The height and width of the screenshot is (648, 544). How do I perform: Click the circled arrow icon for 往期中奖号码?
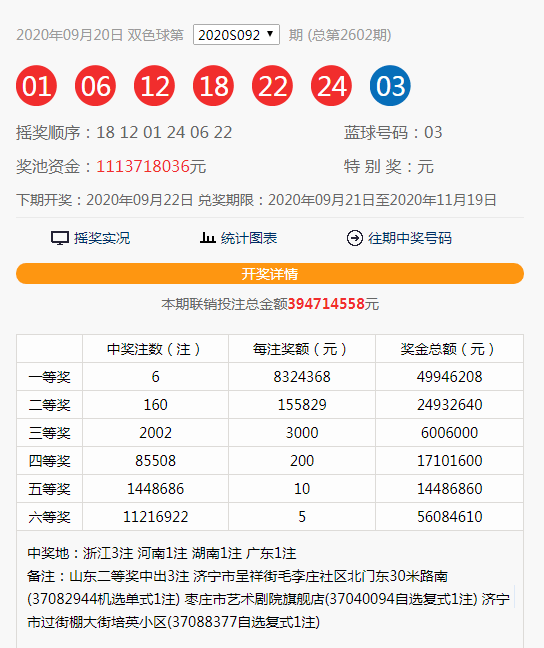pos(354,238)
